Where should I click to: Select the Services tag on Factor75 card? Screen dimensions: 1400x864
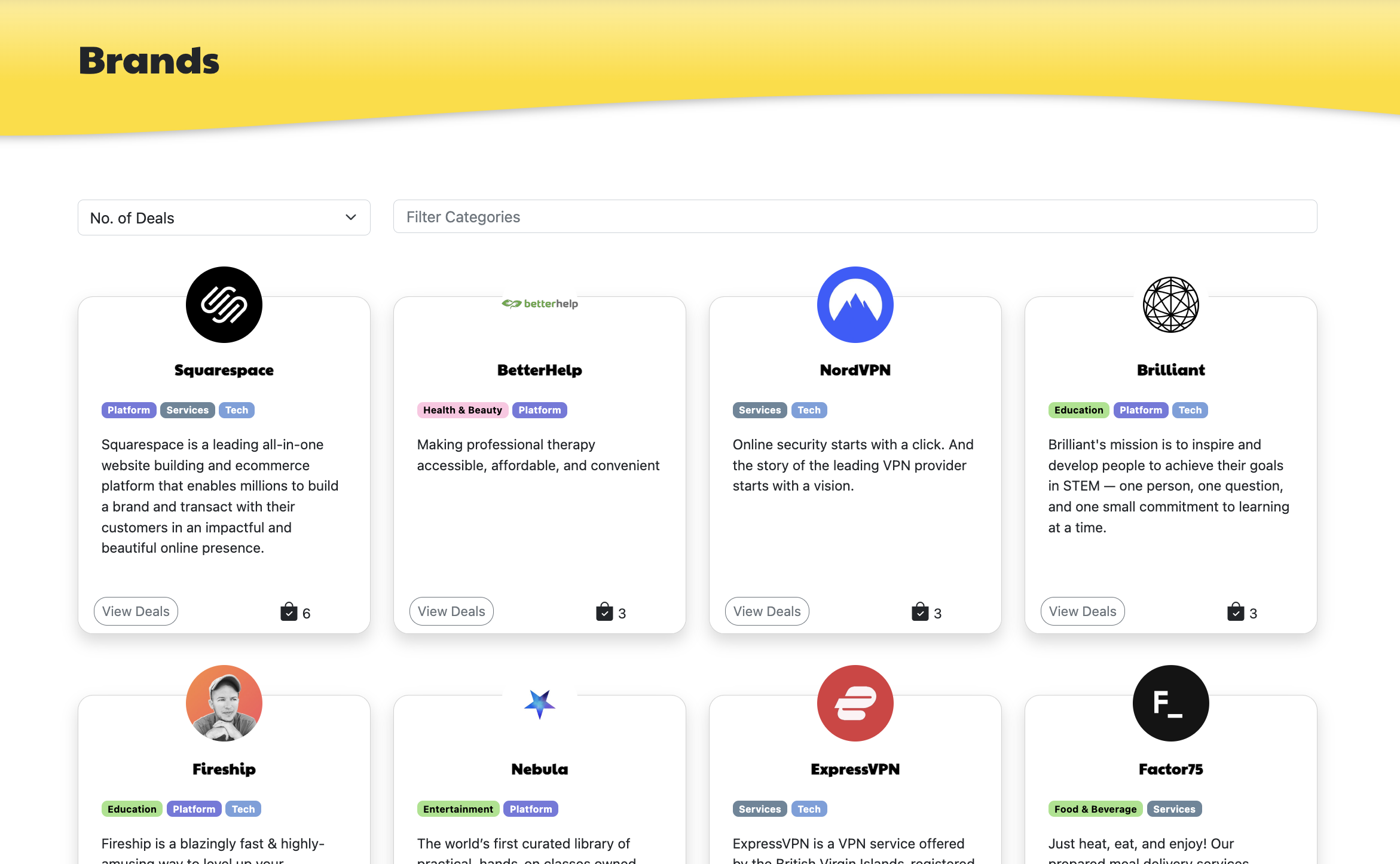click(x=1174, y=809)
